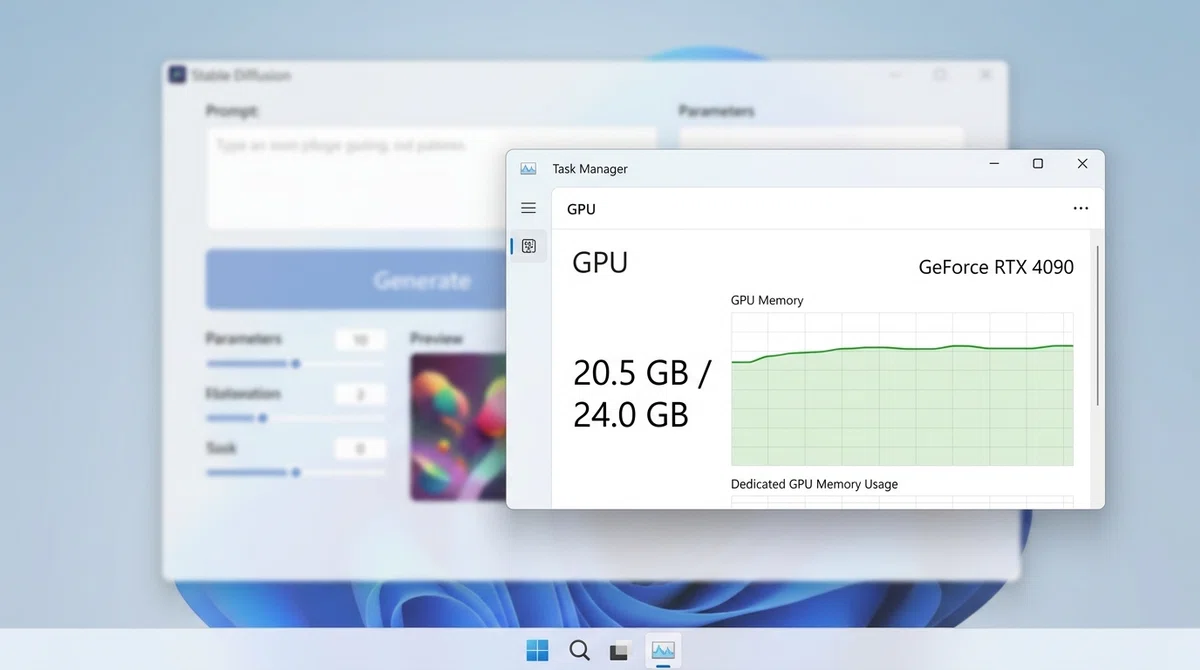This screenshot has width=1200, height=670.
Task: Open the Windows Start button on taskbar
Action: 537,651
